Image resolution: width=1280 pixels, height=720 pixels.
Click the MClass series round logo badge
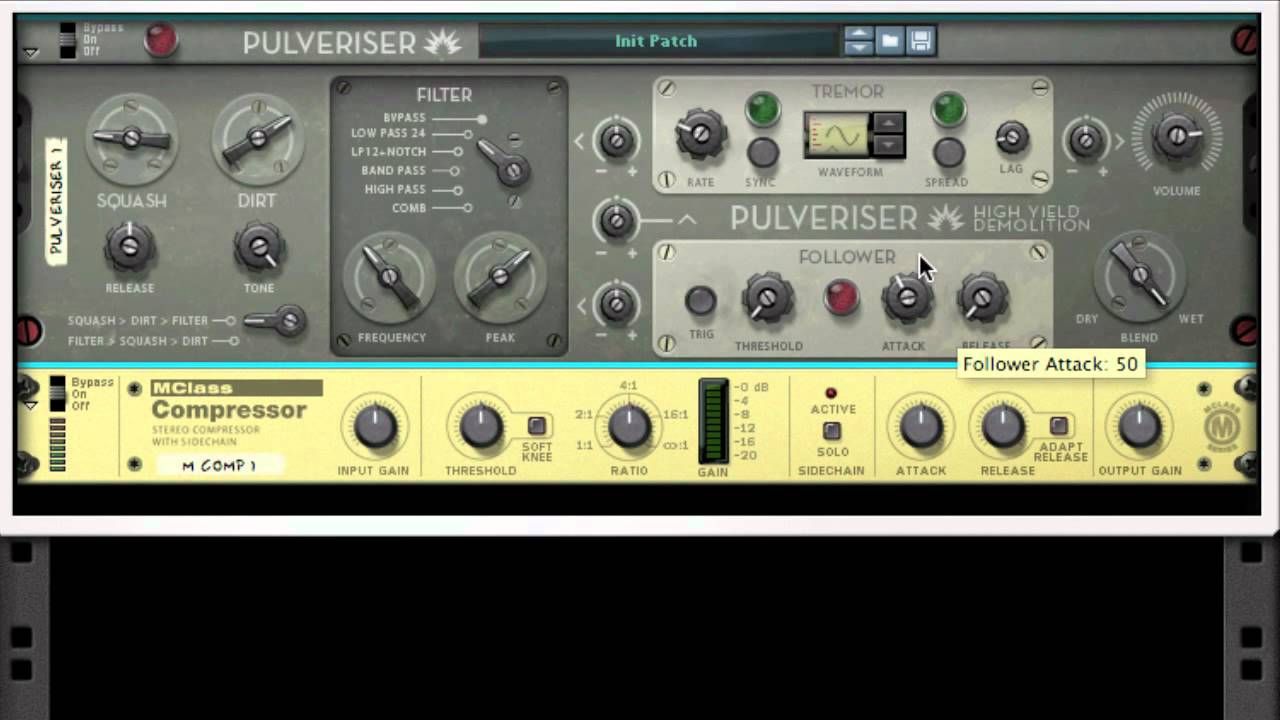[x=1222, y=428]
